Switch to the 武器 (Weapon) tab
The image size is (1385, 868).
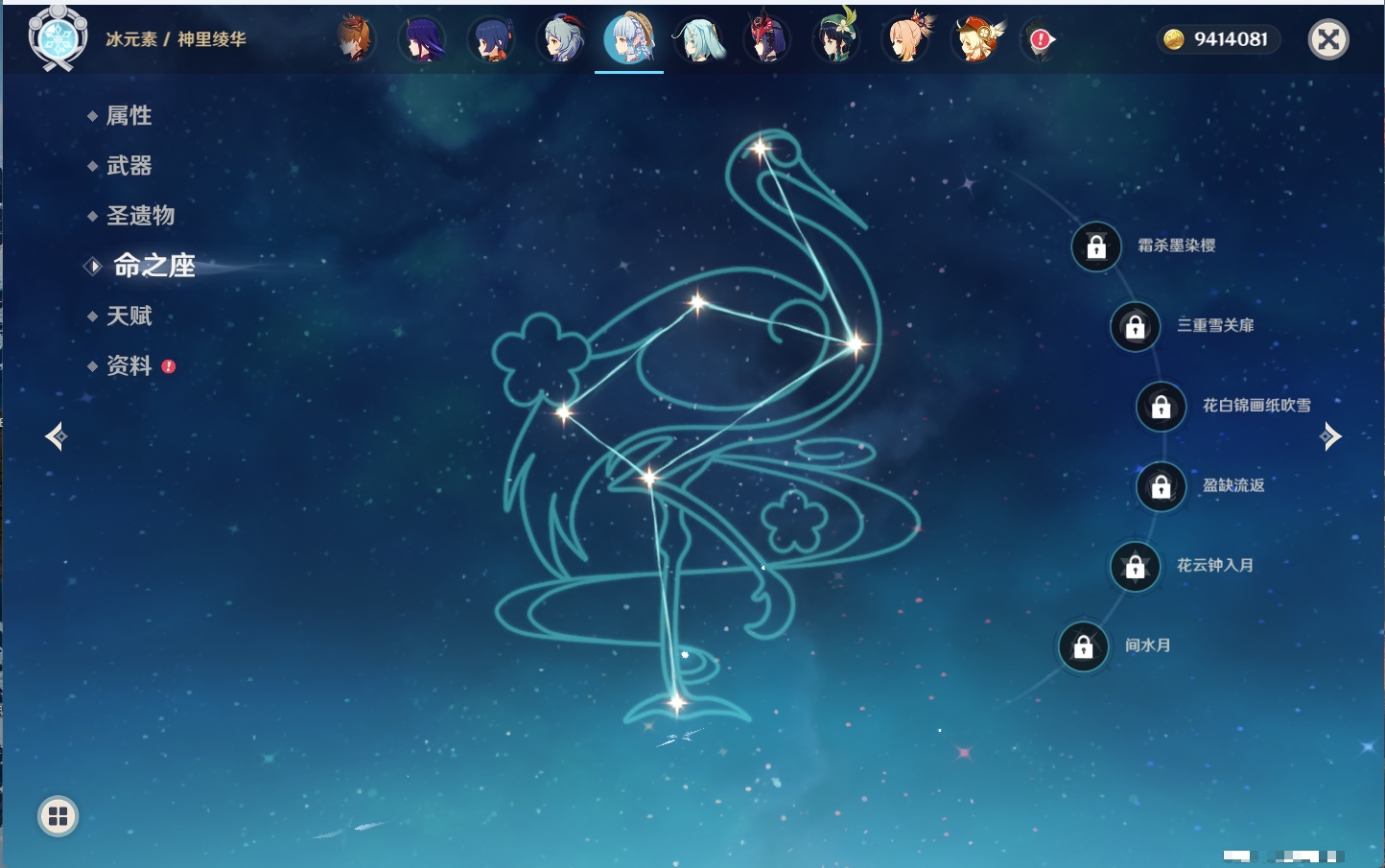tap(129, 166)
